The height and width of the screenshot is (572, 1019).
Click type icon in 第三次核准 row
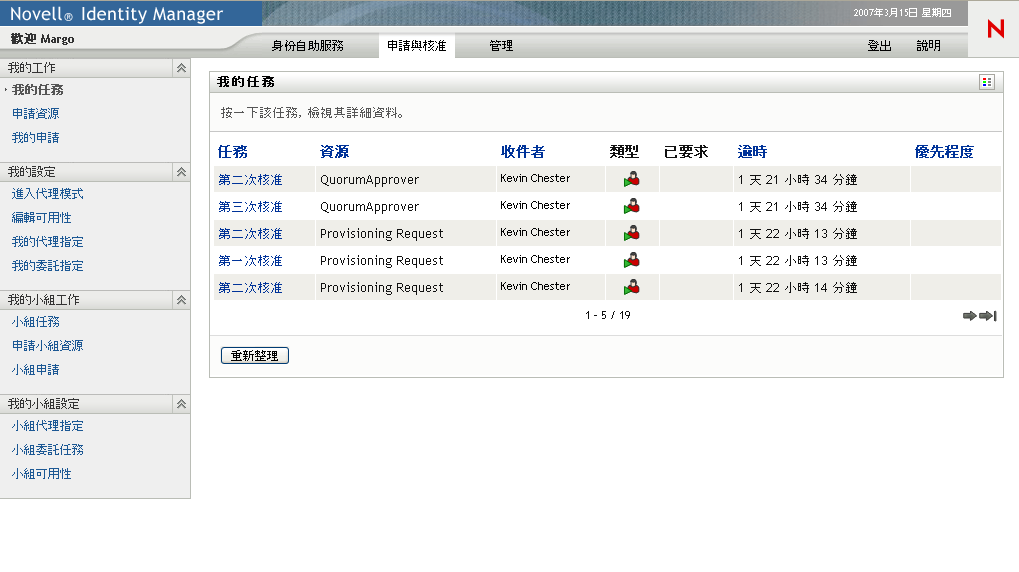pyautogui.click(x=632, y=207)
